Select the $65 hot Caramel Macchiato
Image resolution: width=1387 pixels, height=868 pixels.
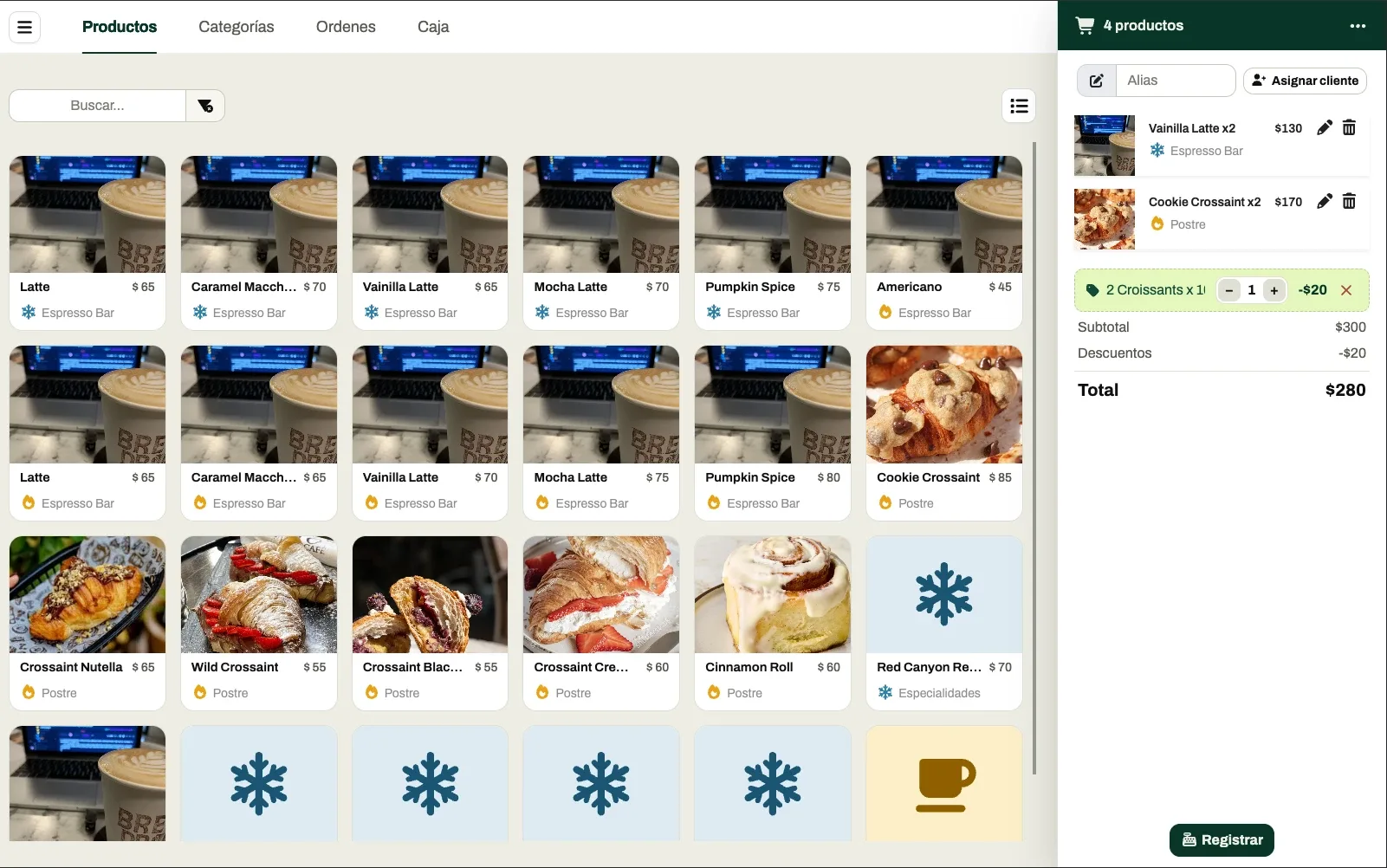[x=259, y=433]
